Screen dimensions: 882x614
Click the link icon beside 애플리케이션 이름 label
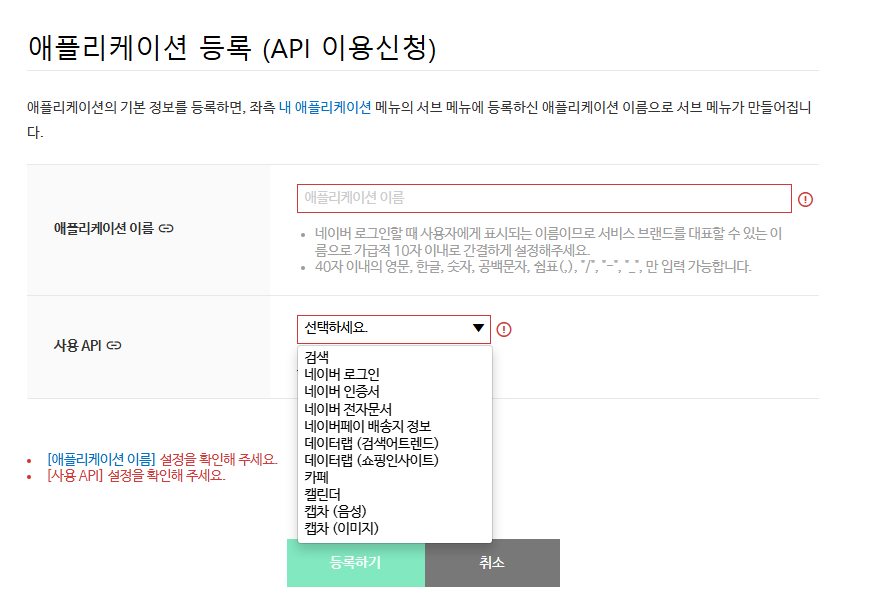(167, 229)
